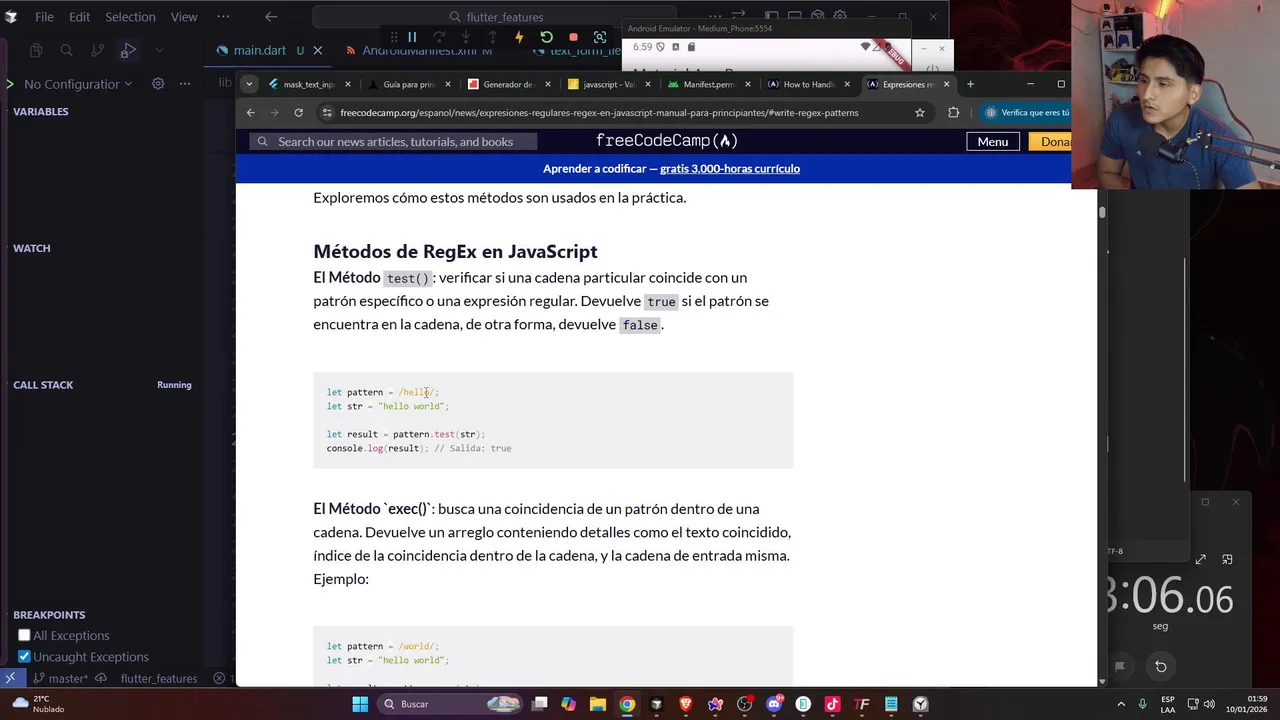Open launch.json gear icon in debug sidebar
The height and width of the screenshot is (720, 1280).
click(x=158, y=84)
